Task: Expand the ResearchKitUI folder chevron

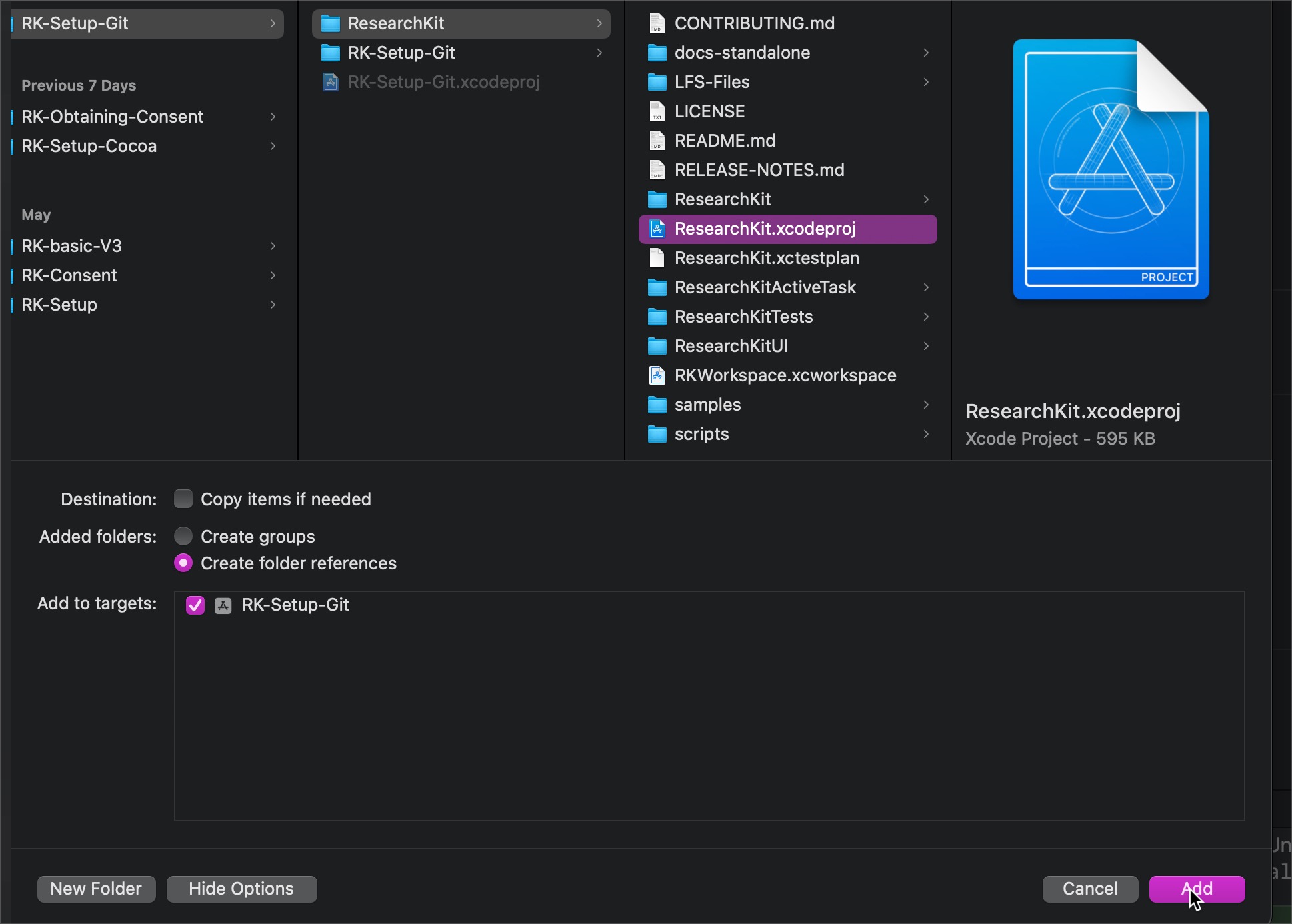Action: pyautogui.click(x=926, y=346)
